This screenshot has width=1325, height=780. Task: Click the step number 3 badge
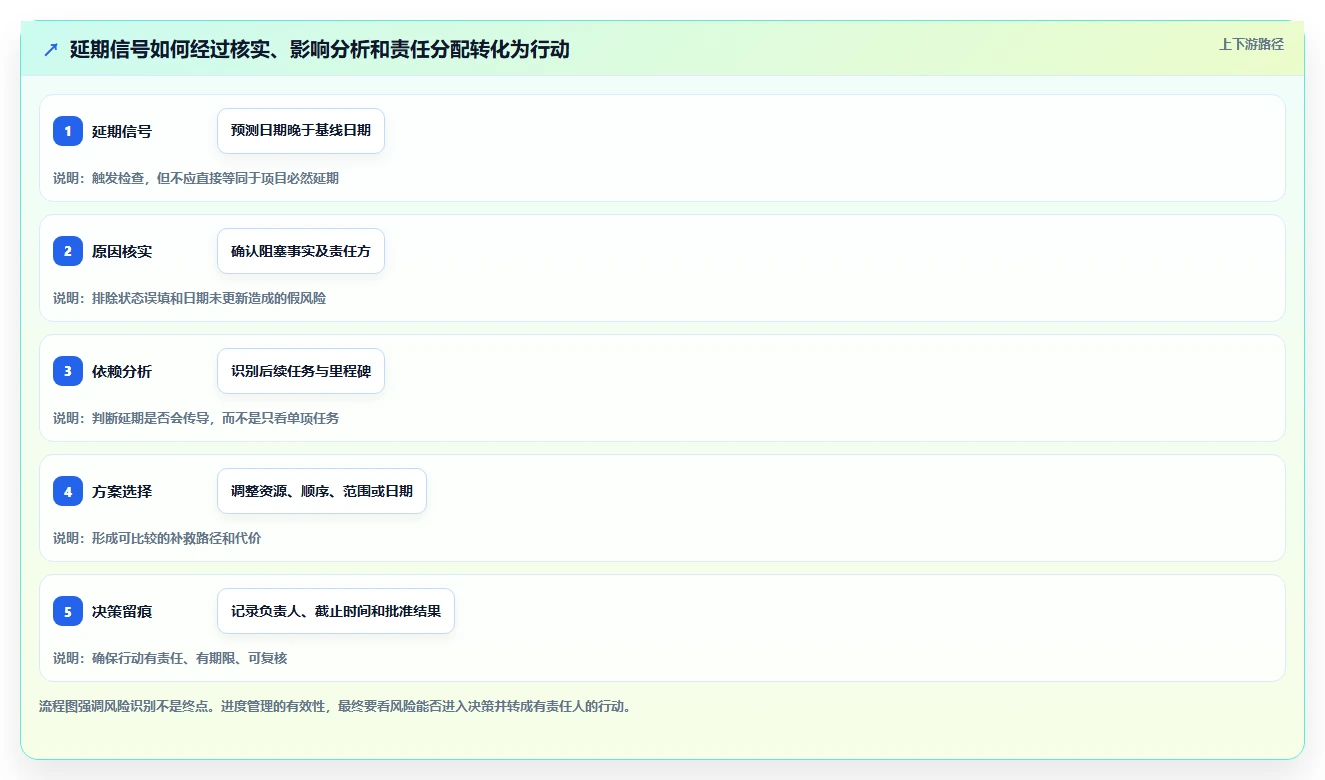click(x=68, y=371)
